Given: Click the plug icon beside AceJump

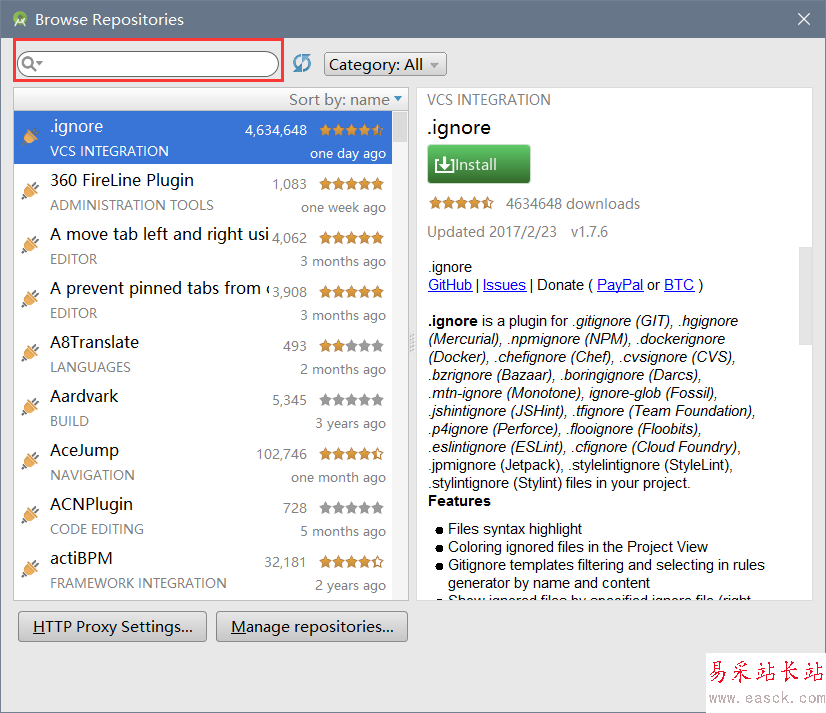Looking at the screenshot, I should 31,461.
